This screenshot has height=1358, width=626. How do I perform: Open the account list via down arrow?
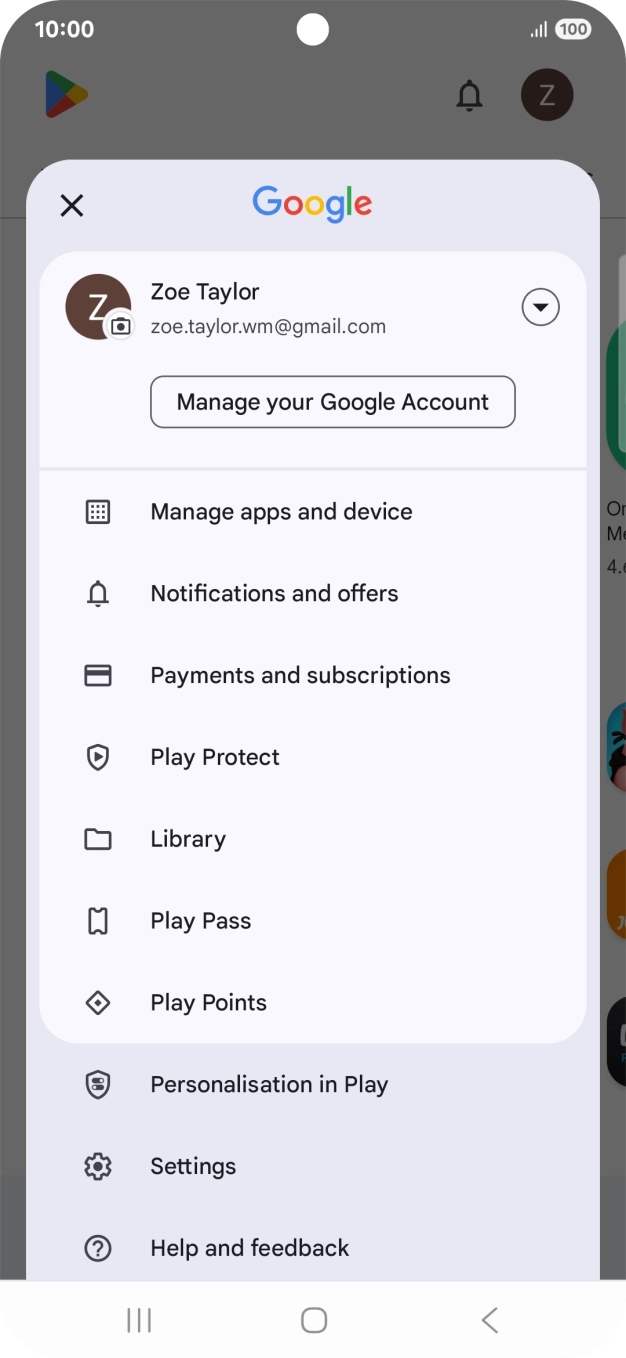coord(540,307)
